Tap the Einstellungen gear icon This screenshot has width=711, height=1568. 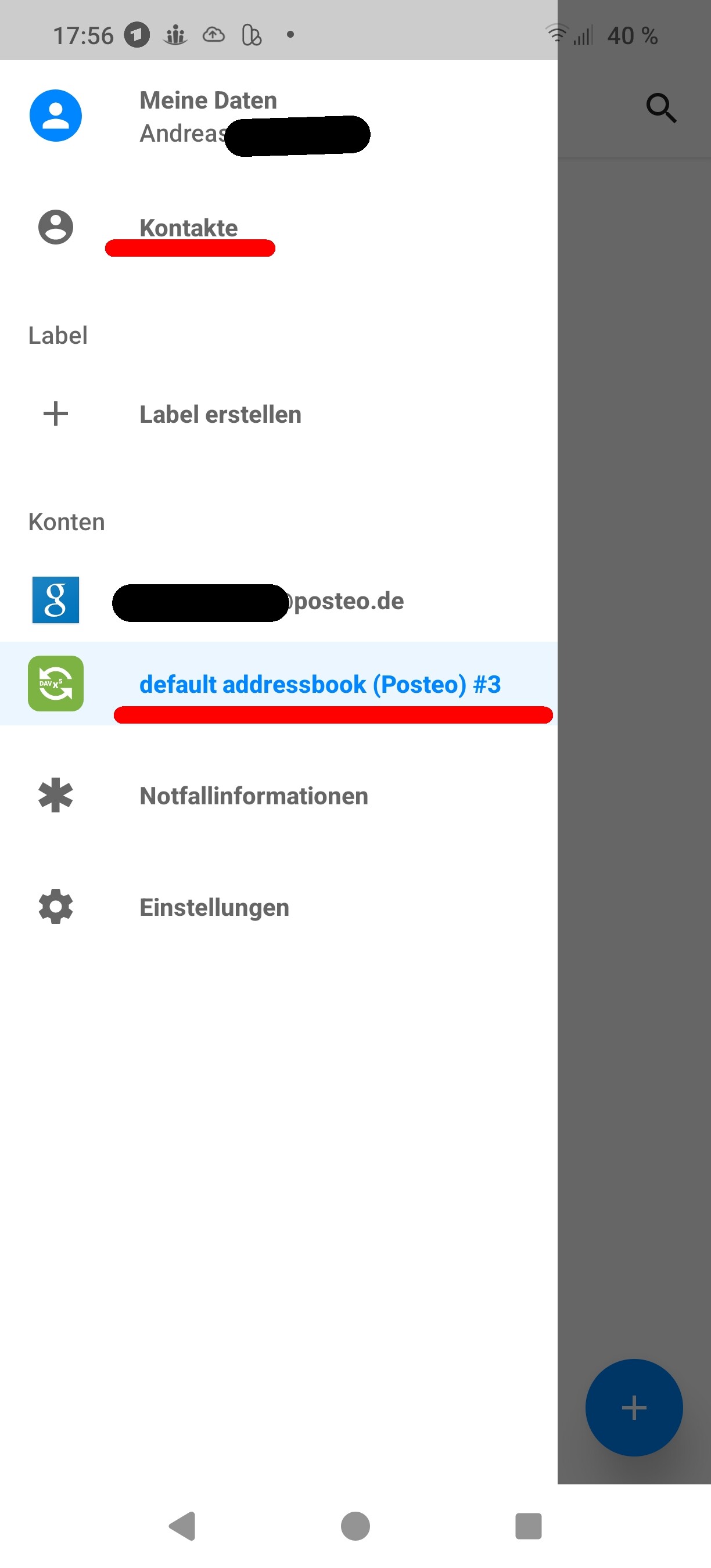tap(55, 907)
